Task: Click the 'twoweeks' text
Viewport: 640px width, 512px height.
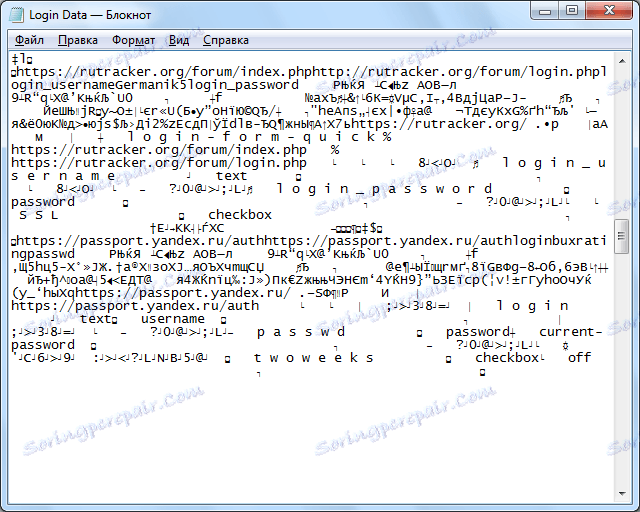Action: click(x=313, y=358)
